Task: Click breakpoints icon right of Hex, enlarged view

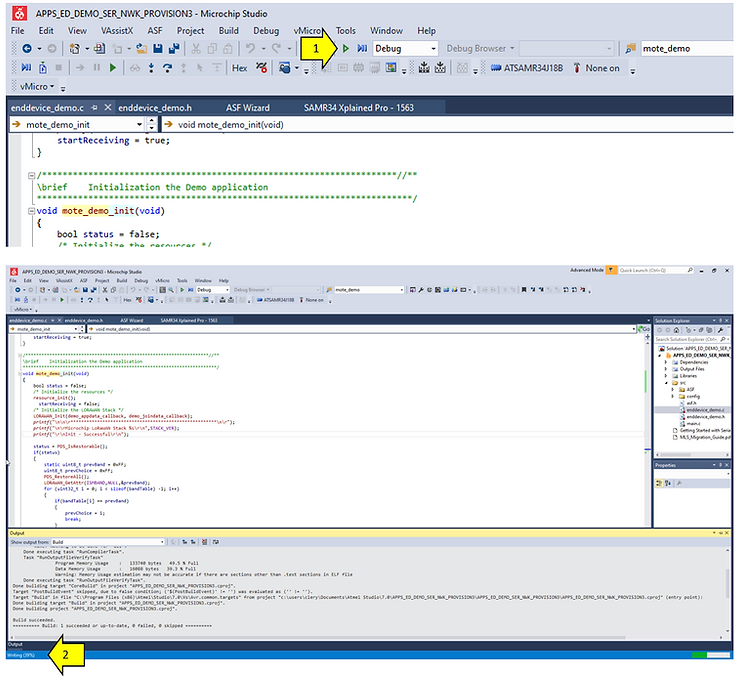Action: pos(261,68)
